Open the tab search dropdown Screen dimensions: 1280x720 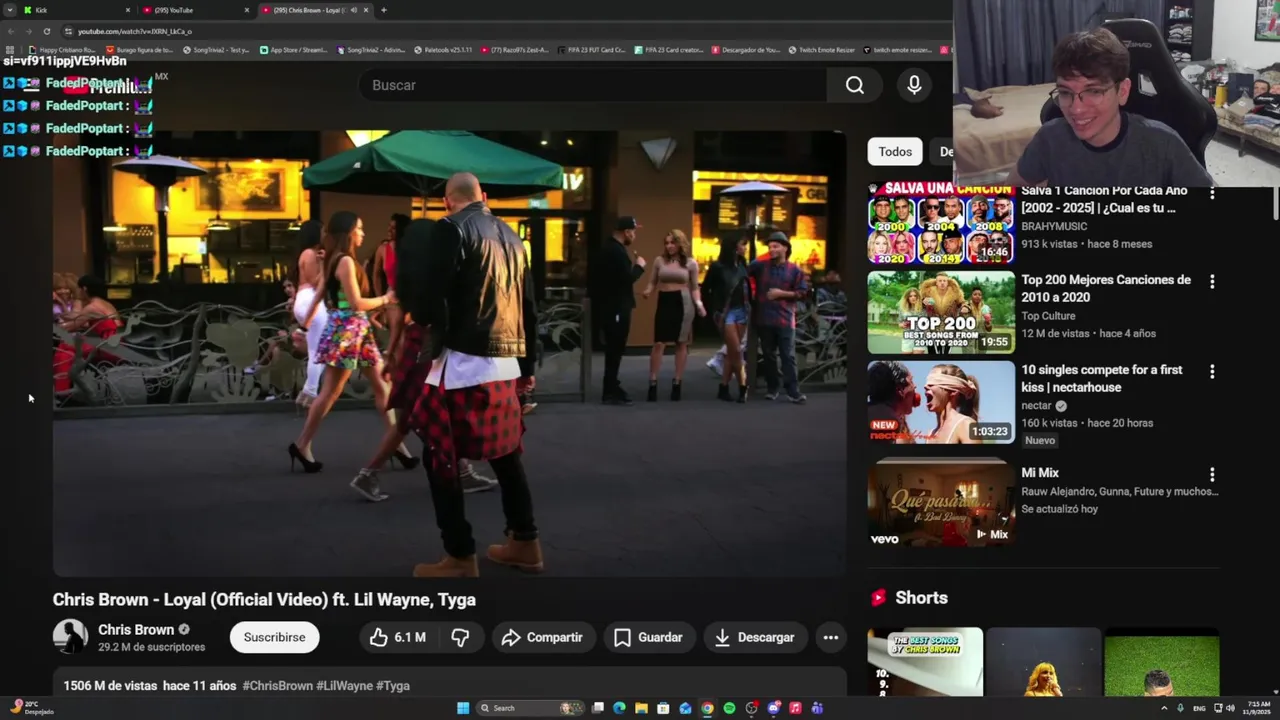click(9, 10)
